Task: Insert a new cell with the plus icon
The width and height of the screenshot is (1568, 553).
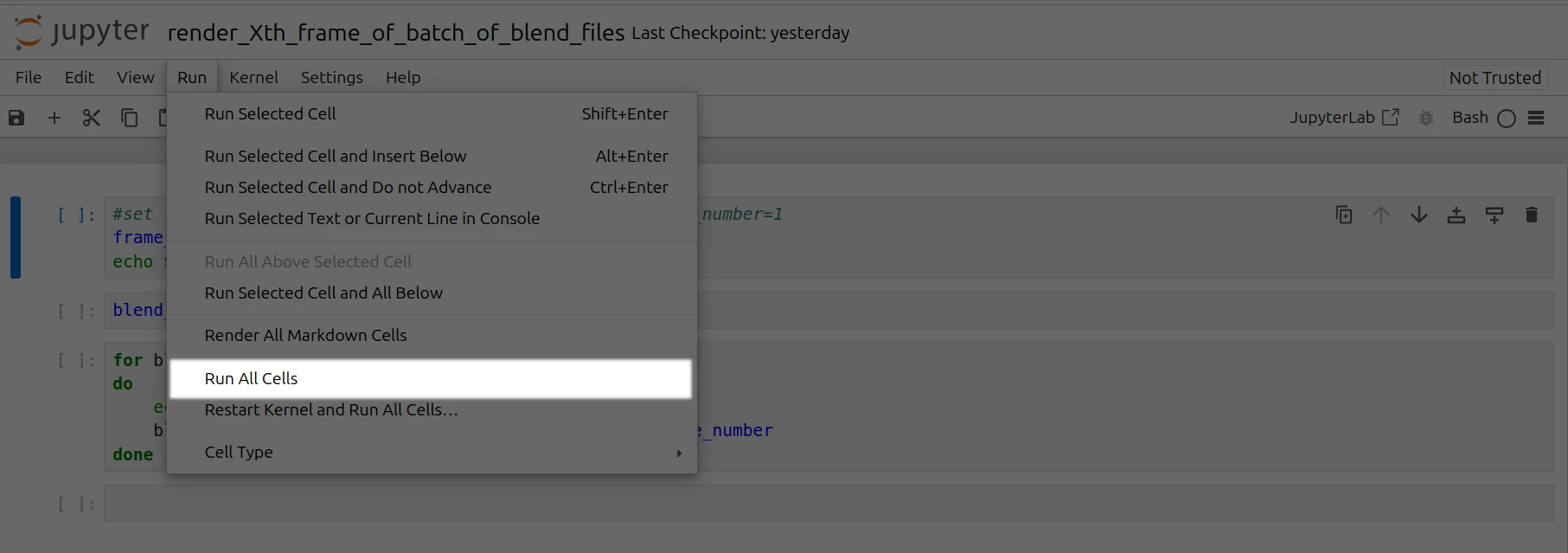Action: [54, 118]
